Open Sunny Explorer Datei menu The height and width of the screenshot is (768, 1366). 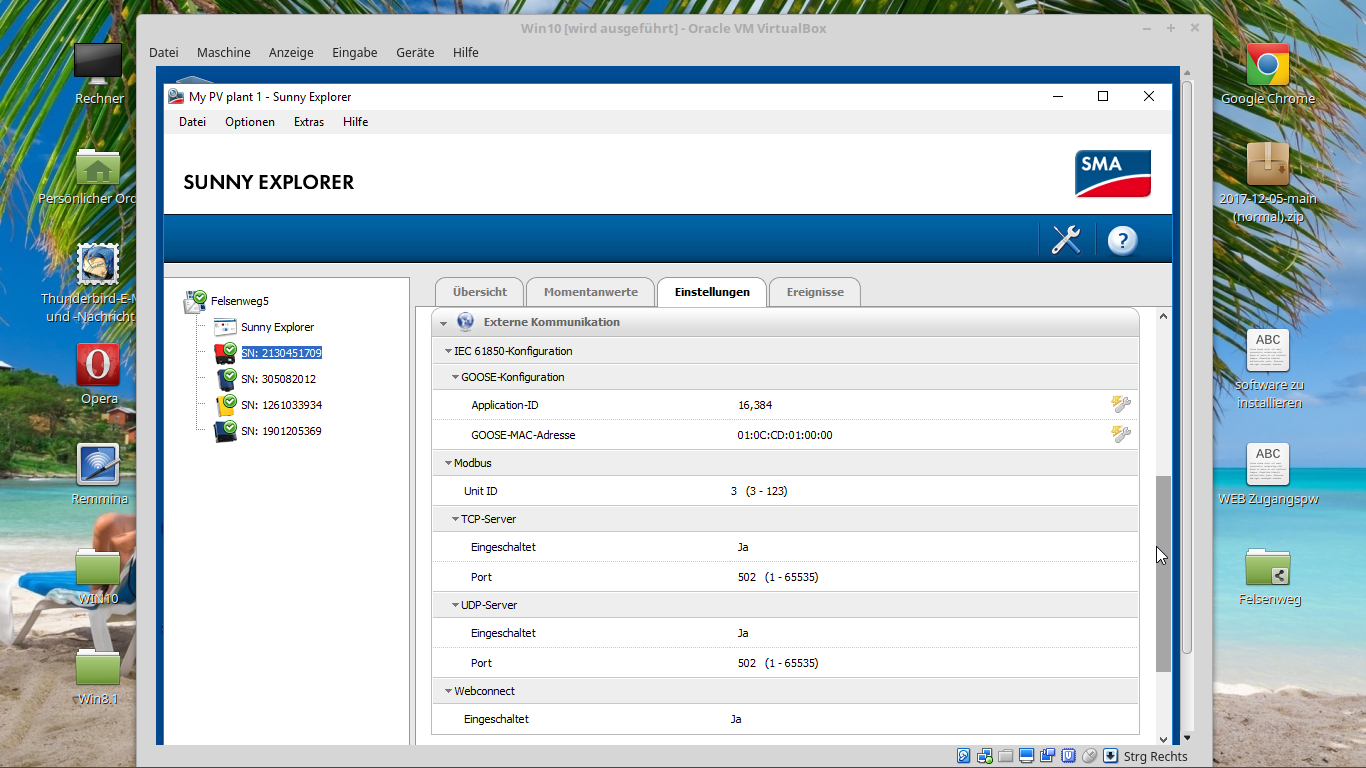(192, 122)
